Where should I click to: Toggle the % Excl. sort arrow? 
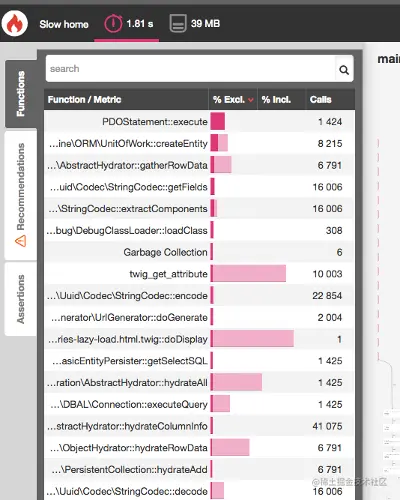(x=251, y=100)
